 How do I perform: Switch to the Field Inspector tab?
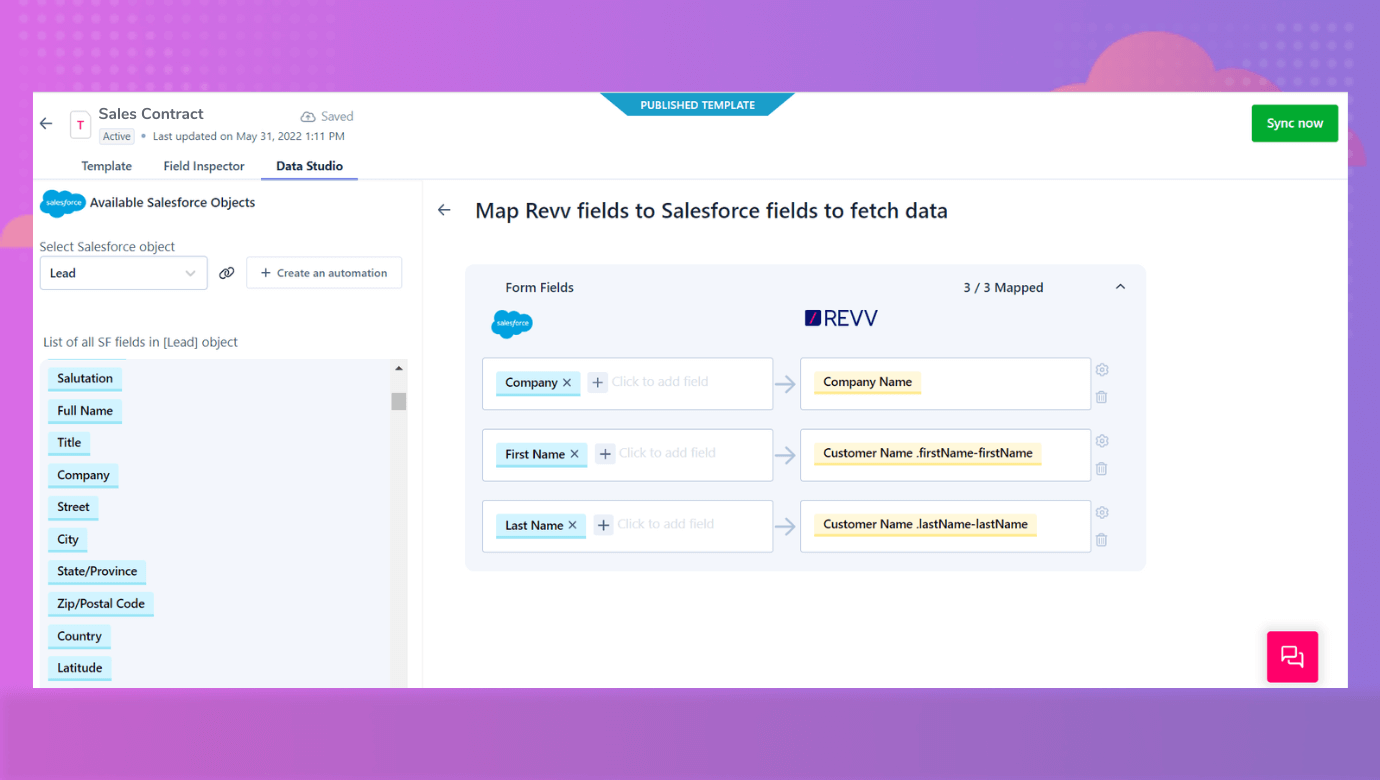pos(204,166)
